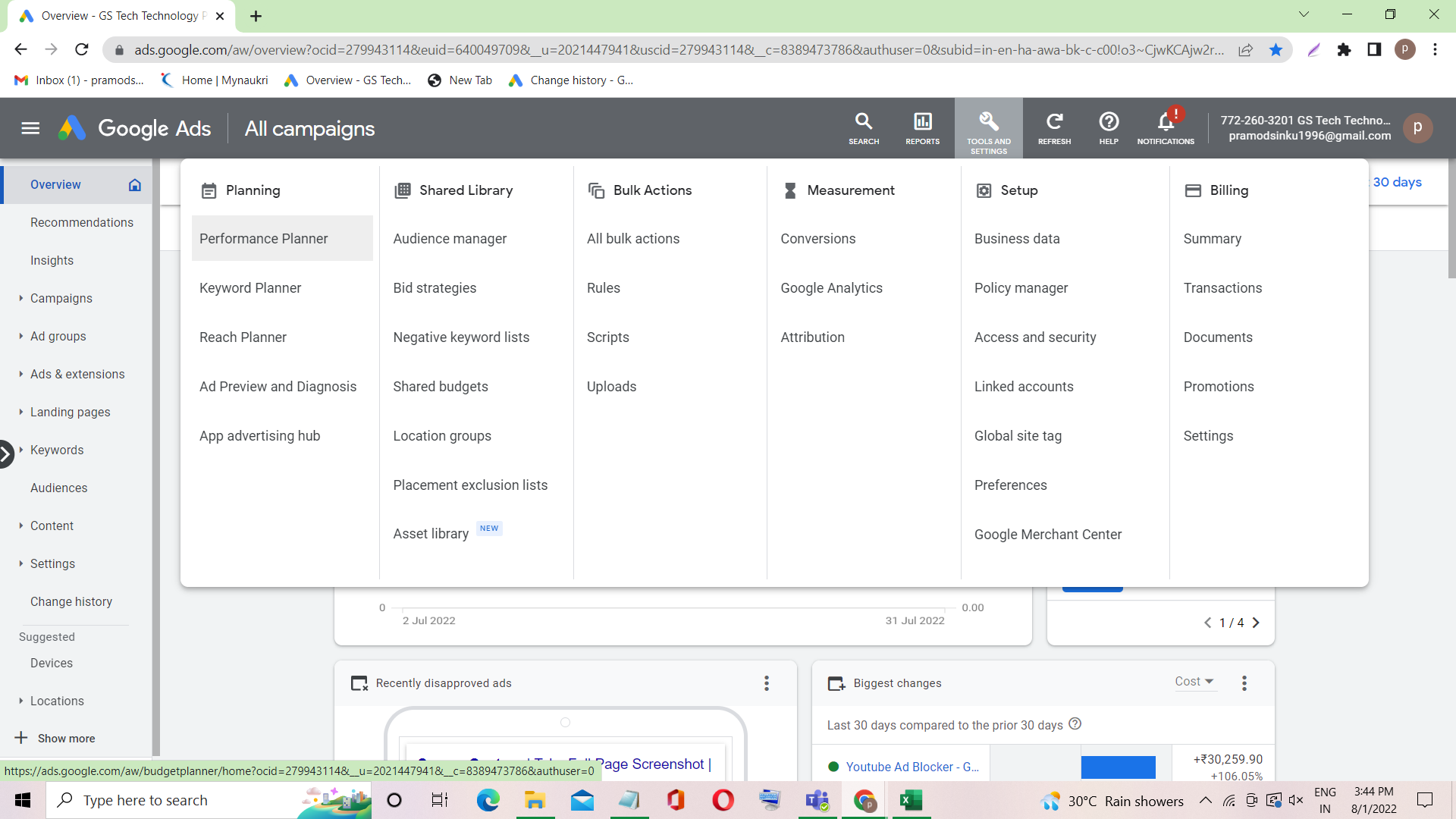Bookmark star icon in address bar

[1276, 50]
